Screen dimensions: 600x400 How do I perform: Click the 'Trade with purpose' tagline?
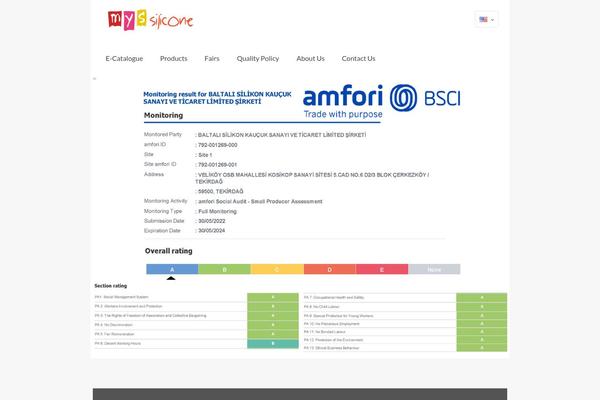[343, 114]
